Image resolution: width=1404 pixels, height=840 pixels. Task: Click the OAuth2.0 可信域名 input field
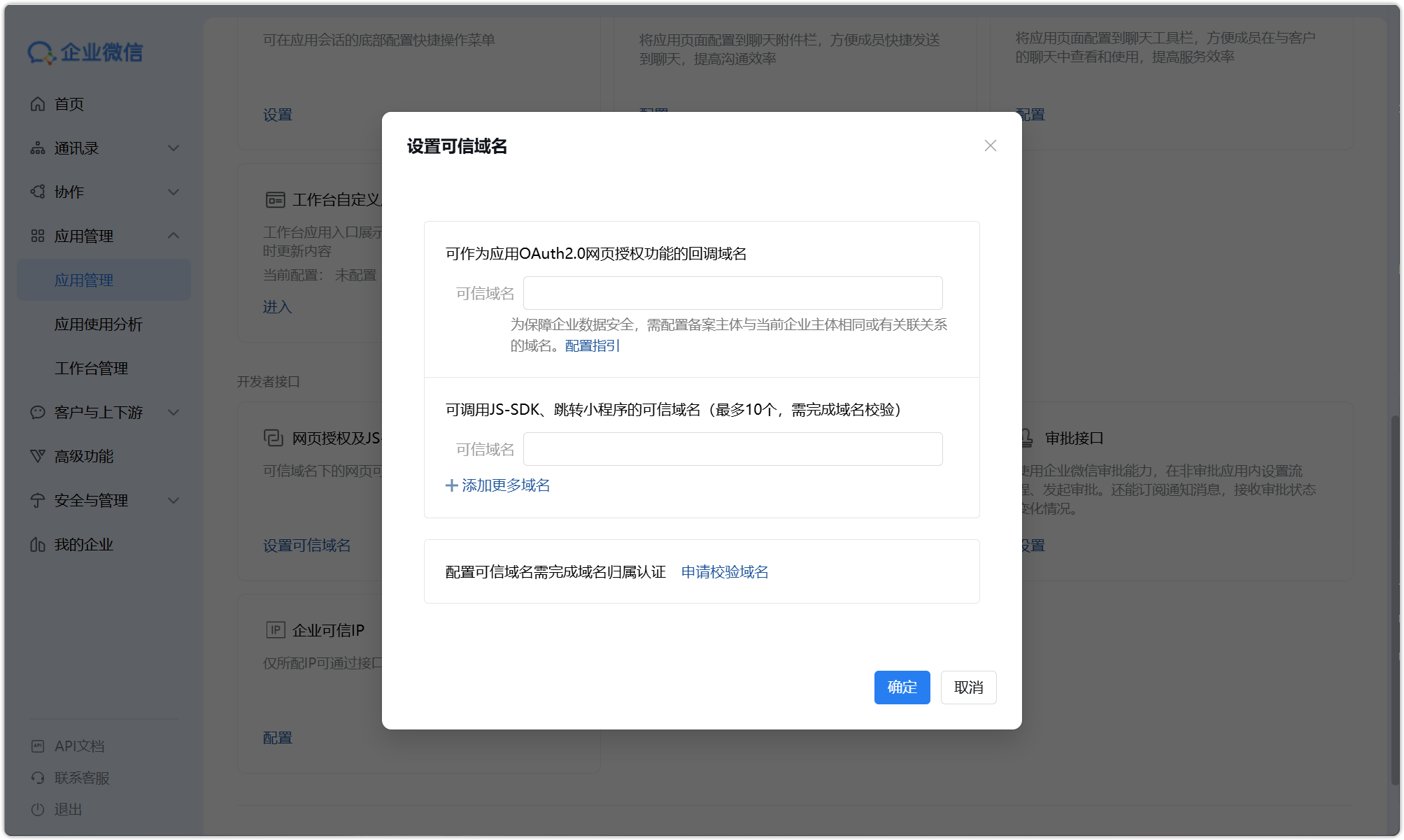tap(732, 292)
